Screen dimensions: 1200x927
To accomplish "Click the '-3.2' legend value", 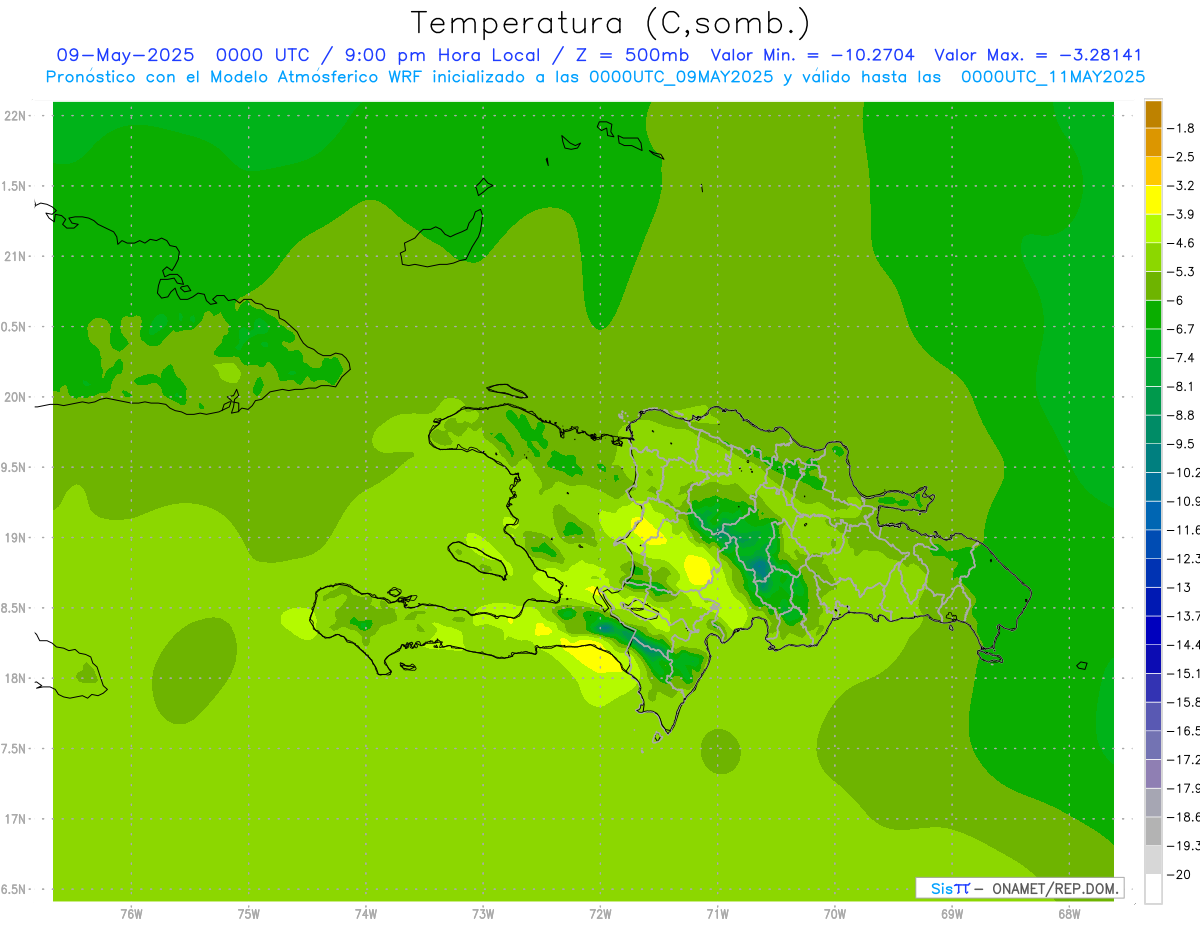I will click(x=1182, y=186).
